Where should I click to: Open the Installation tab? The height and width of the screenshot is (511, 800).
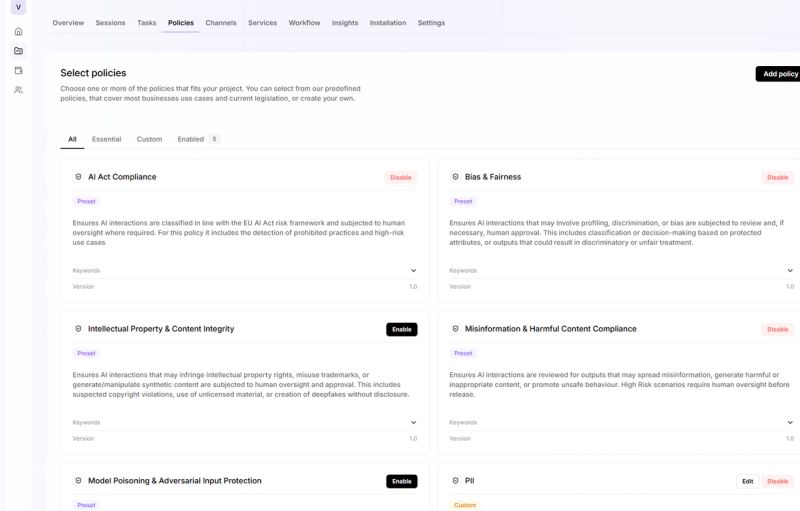(388, 23)
